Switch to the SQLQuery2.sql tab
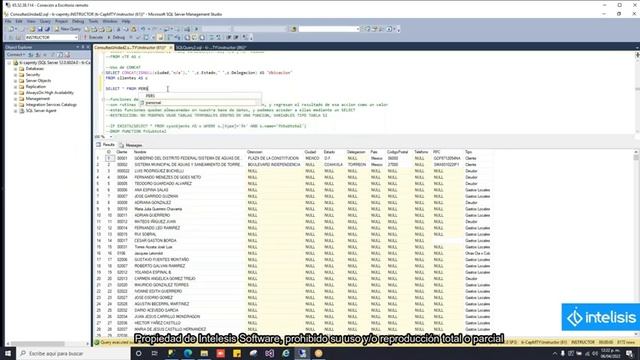This screenshot has height=360, width=640. [211, 48]
